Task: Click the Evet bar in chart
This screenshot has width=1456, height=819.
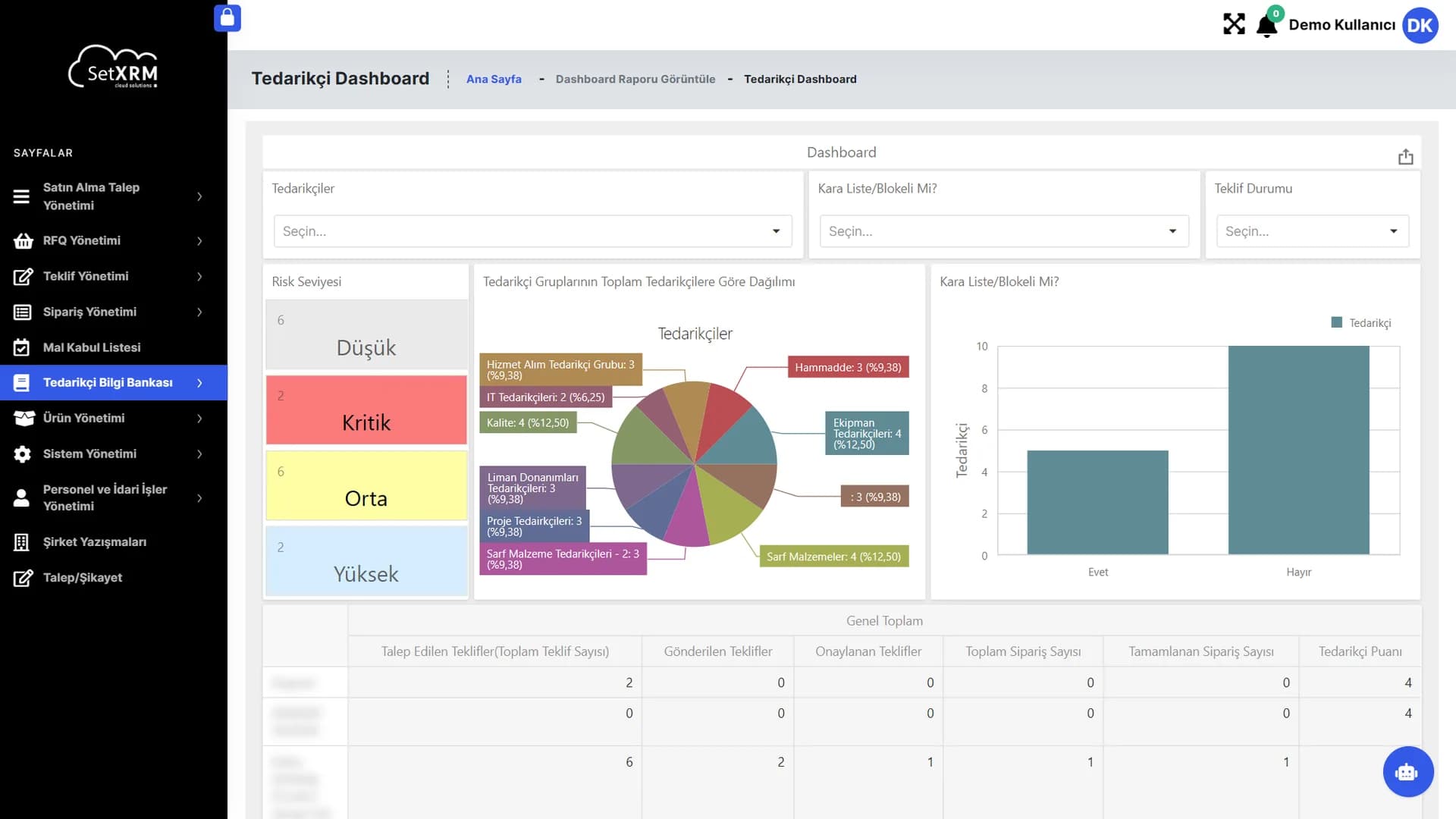Action: click(1097, 502)
